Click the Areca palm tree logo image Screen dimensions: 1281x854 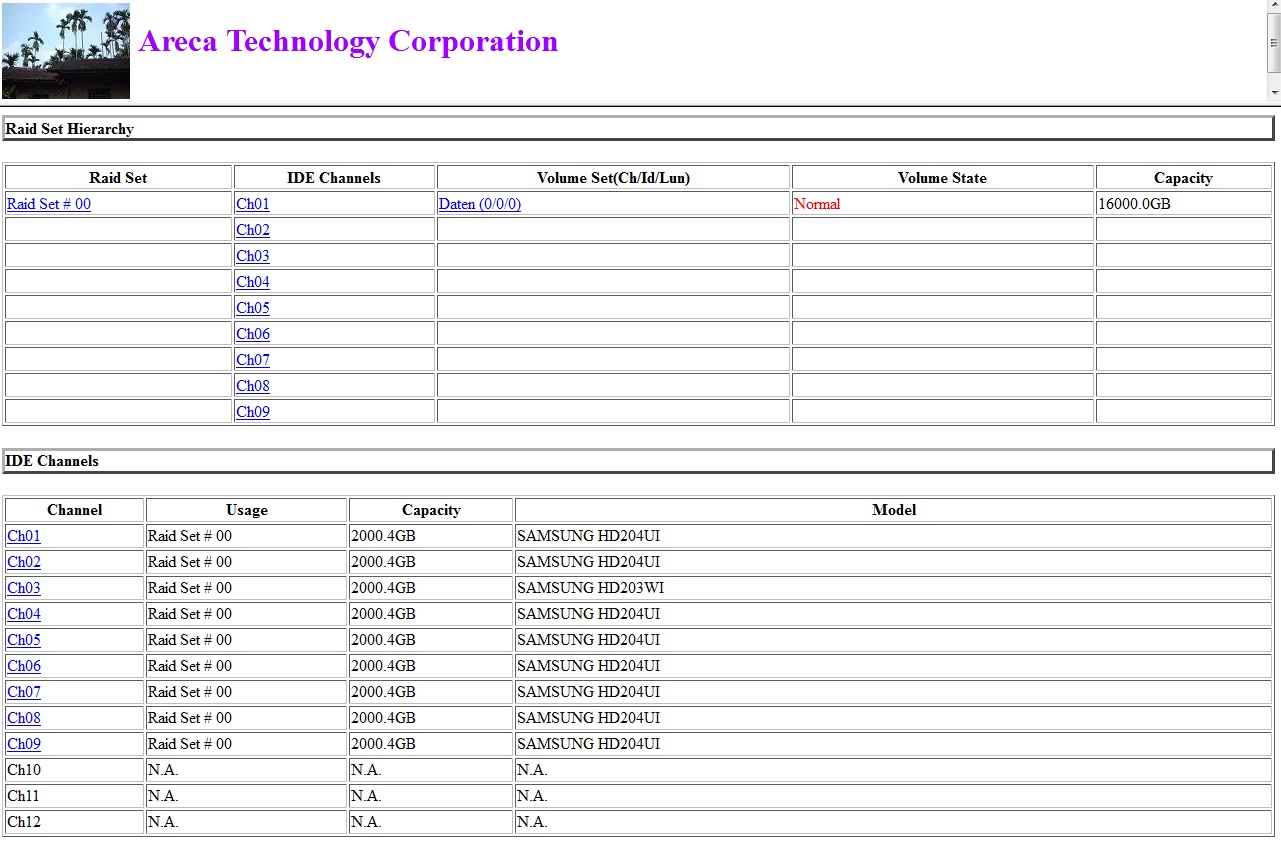(x=66, y=51)
